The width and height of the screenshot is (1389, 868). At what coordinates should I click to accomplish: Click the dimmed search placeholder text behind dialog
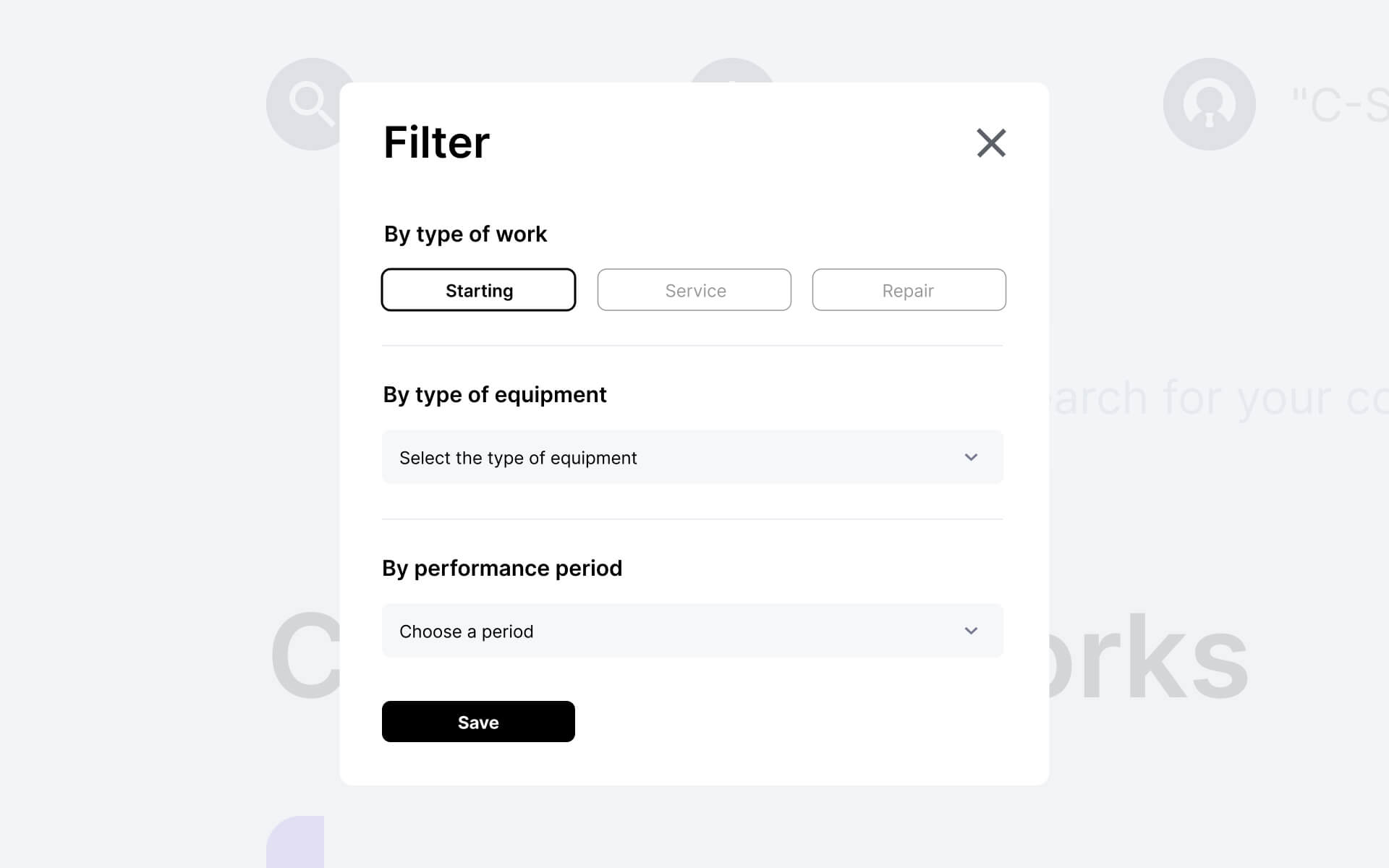click(1219, 398)
